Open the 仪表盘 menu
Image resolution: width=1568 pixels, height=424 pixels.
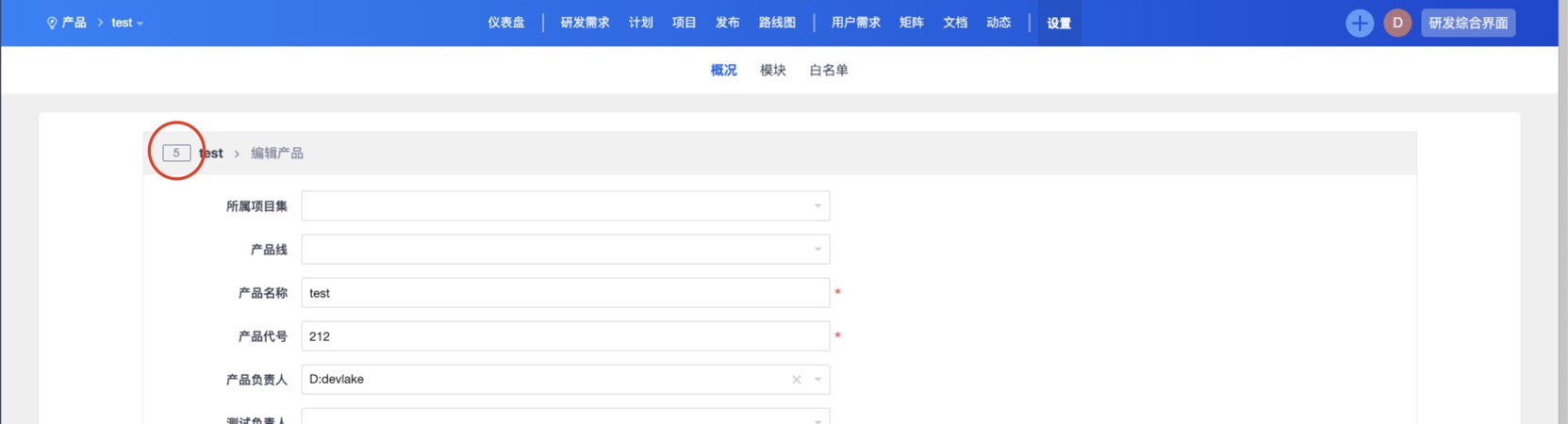point(506,24)
